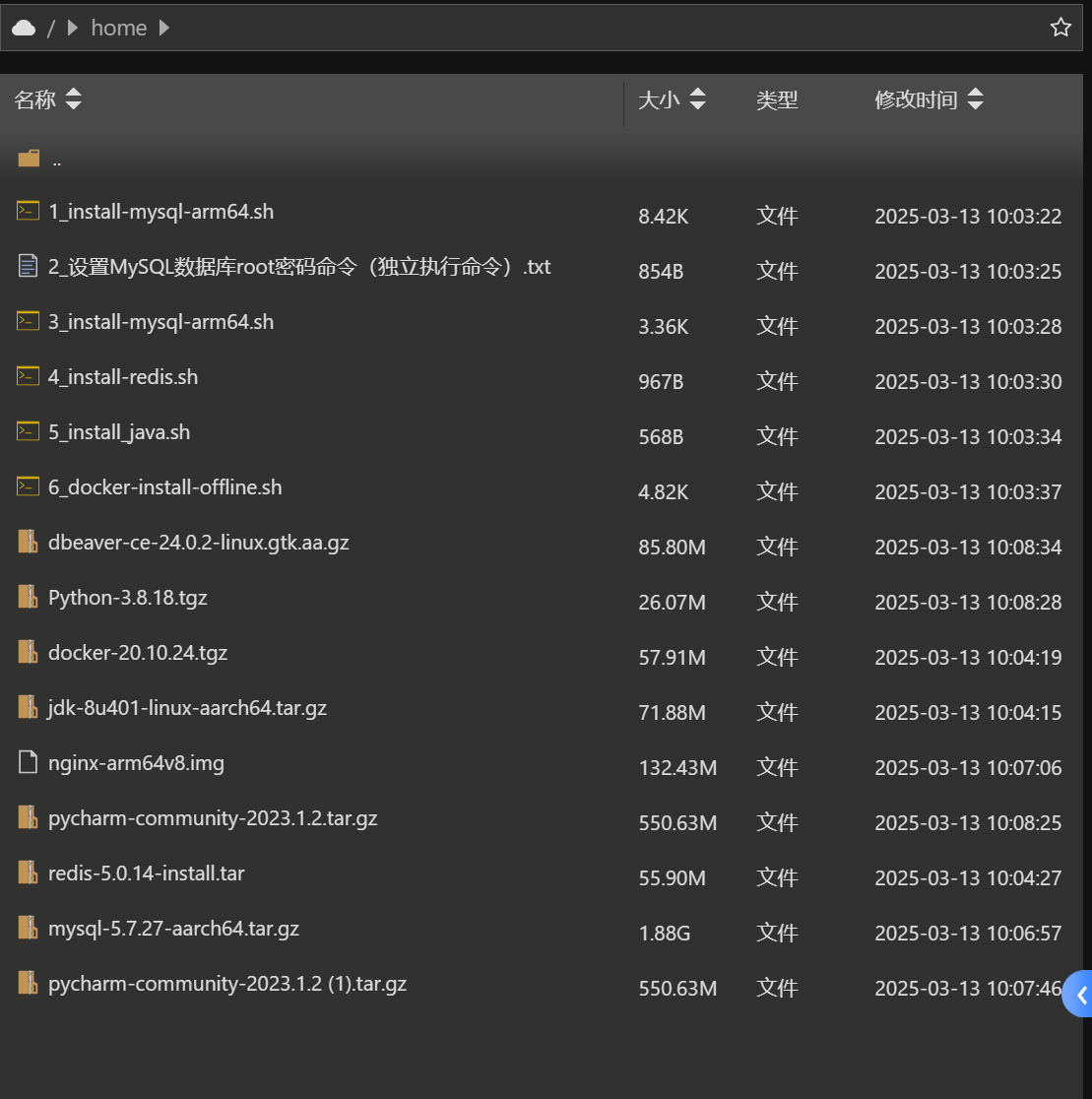Click timestamp 2025-03-13 10:08:34
The width and height of the screenshot is (1092, 1099).
click(968, 548)
